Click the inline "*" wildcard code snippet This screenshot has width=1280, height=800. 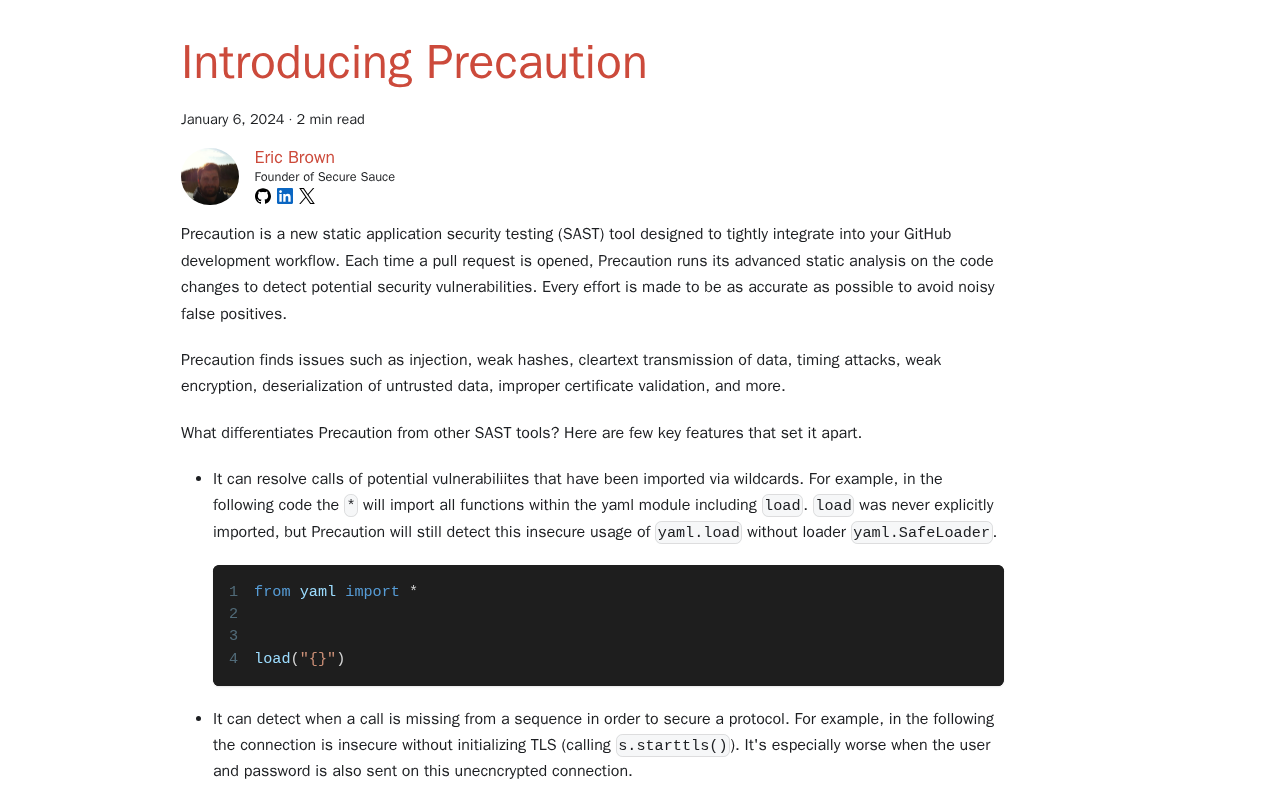pyautogui.click(x=351, y=506)
